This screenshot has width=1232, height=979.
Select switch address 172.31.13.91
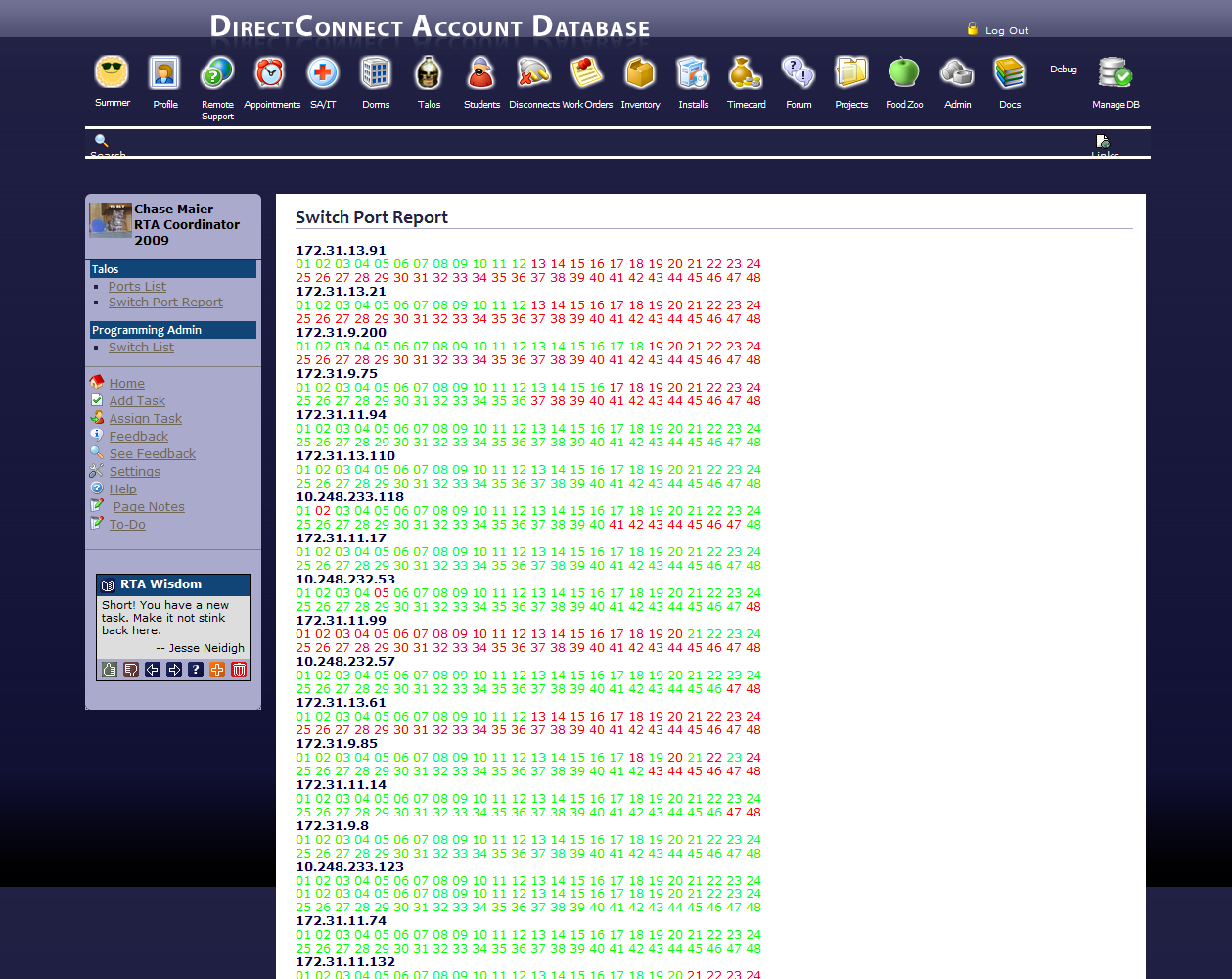point(341,251)
